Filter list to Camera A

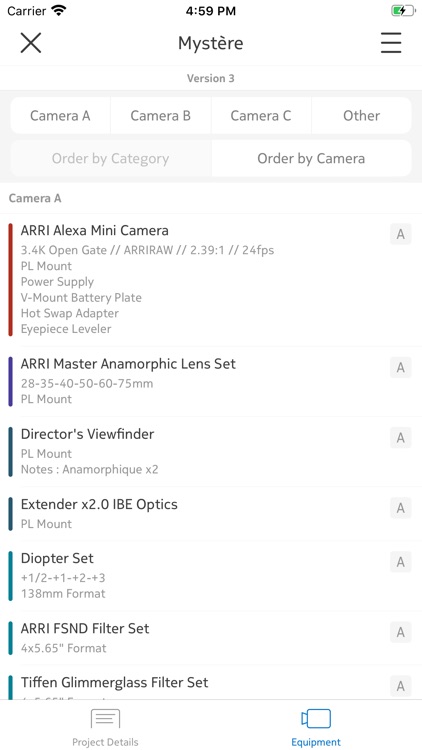[60, 115]
